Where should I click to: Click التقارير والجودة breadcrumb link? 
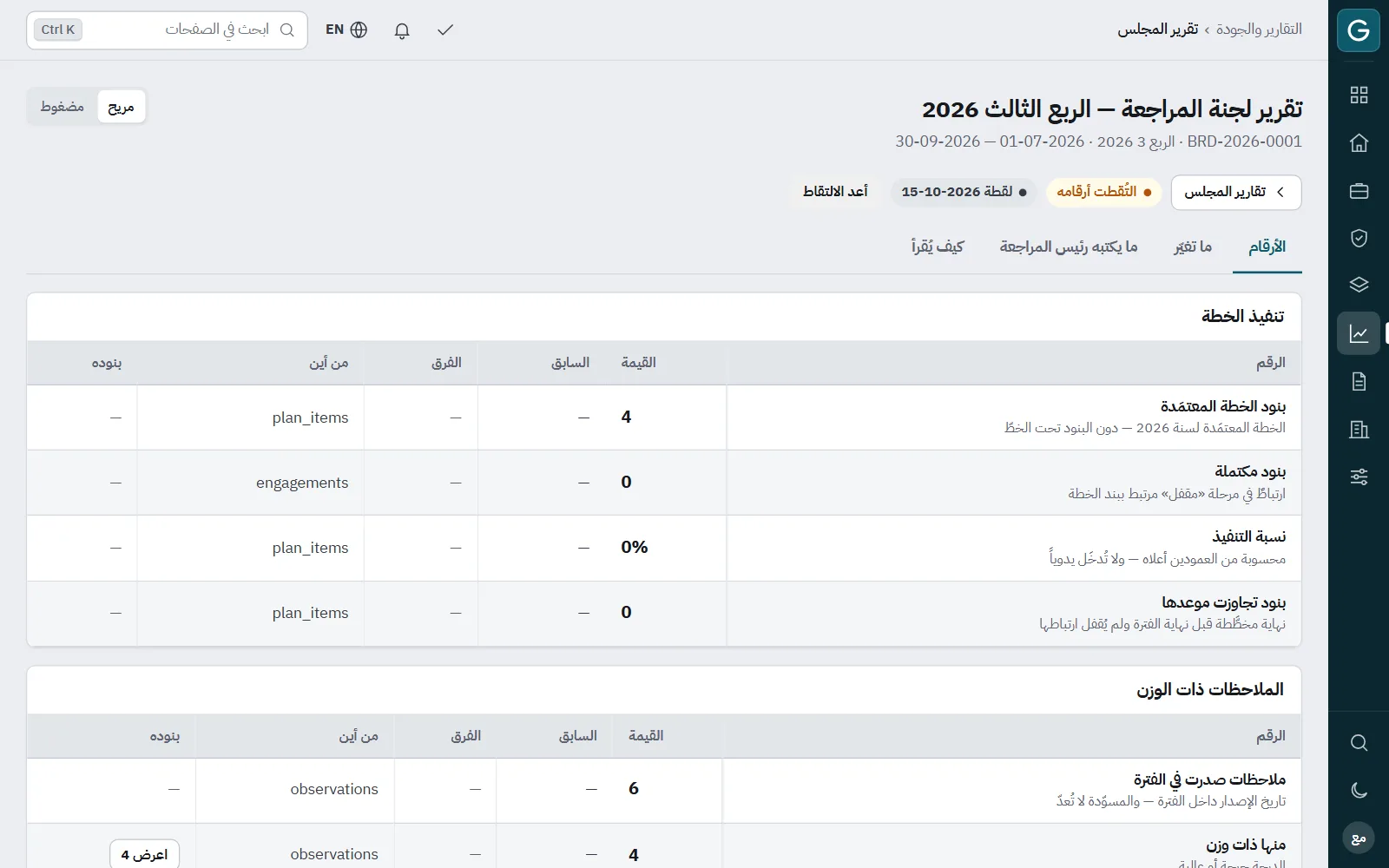1259,30
